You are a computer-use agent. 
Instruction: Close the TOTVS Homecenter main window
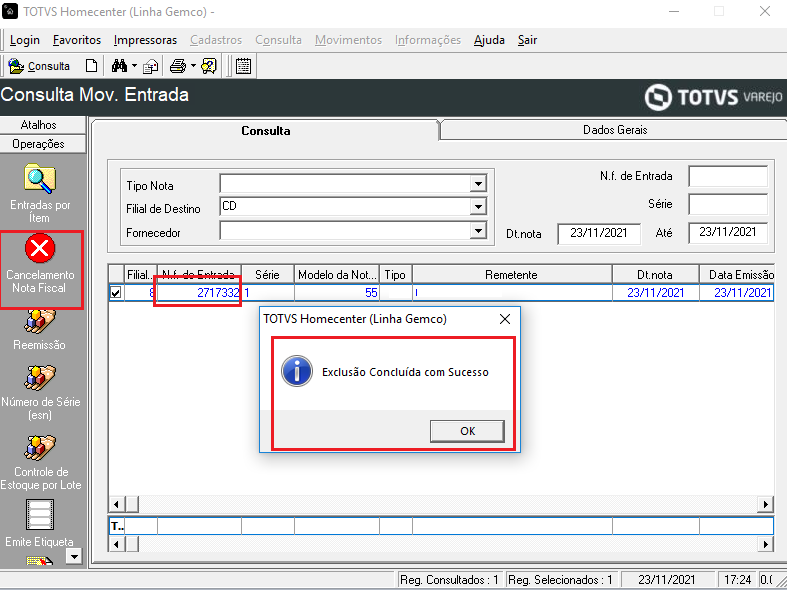764,11
